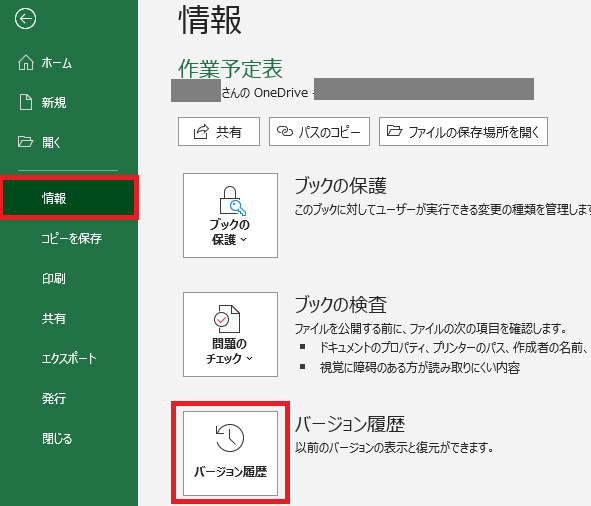
Task: Click the 新規 blank page icon
Action: [x=26, y=102]
